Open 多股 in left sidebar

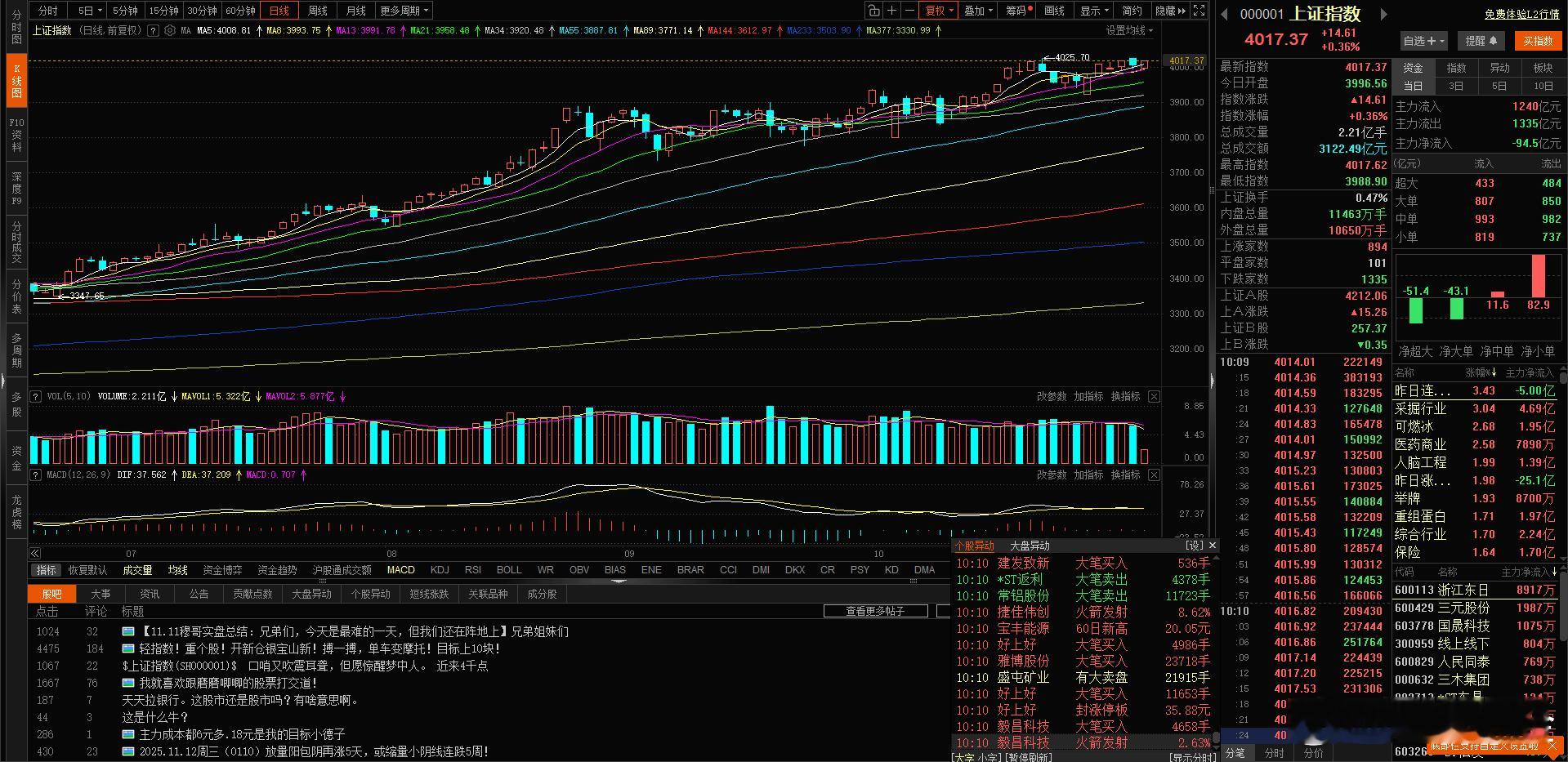click(x=16, y=404)
